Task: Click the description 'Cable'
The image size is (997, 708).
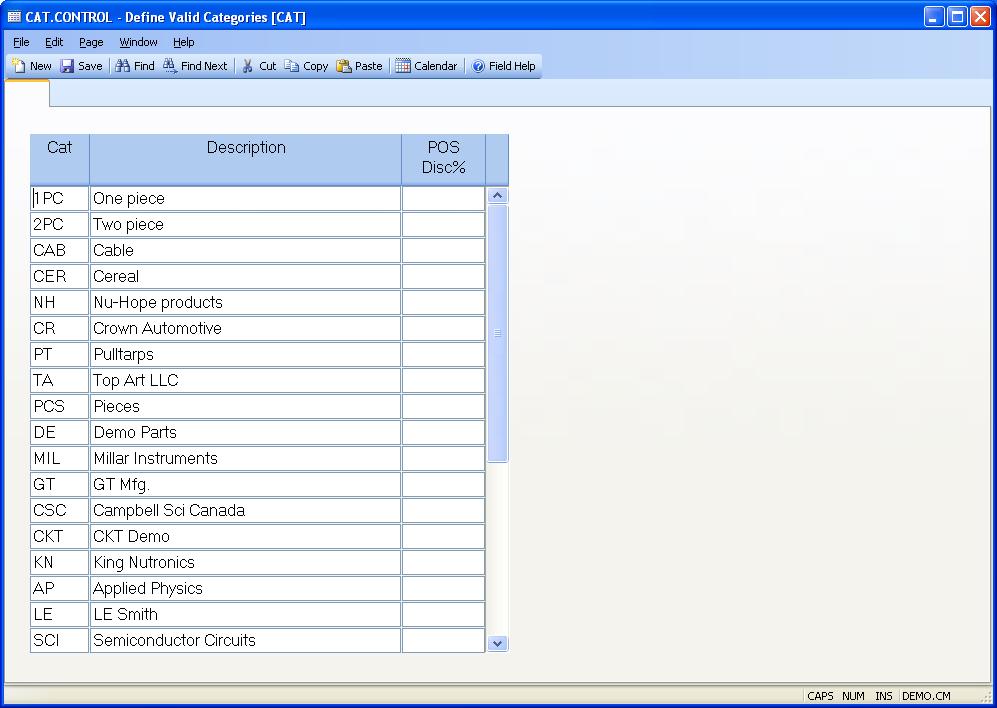Action: (x=245, y=251)
